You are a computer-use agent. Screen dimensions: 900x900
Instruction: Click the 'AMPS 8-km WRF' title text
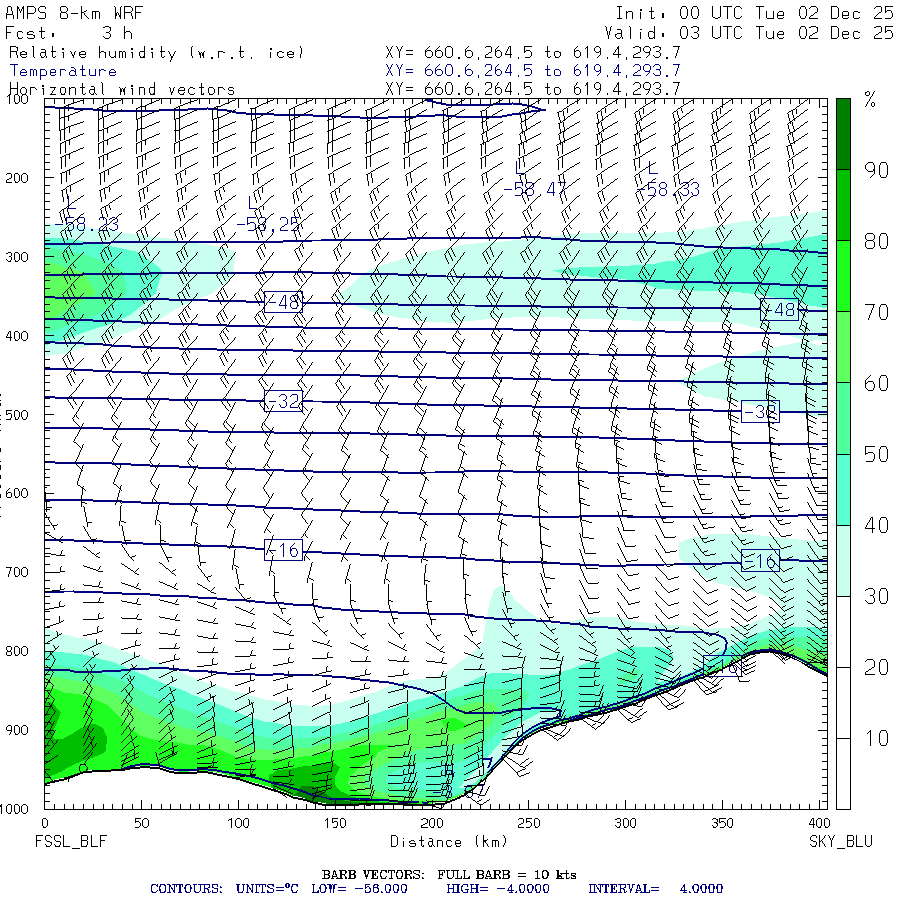click(x=74, y=13)
